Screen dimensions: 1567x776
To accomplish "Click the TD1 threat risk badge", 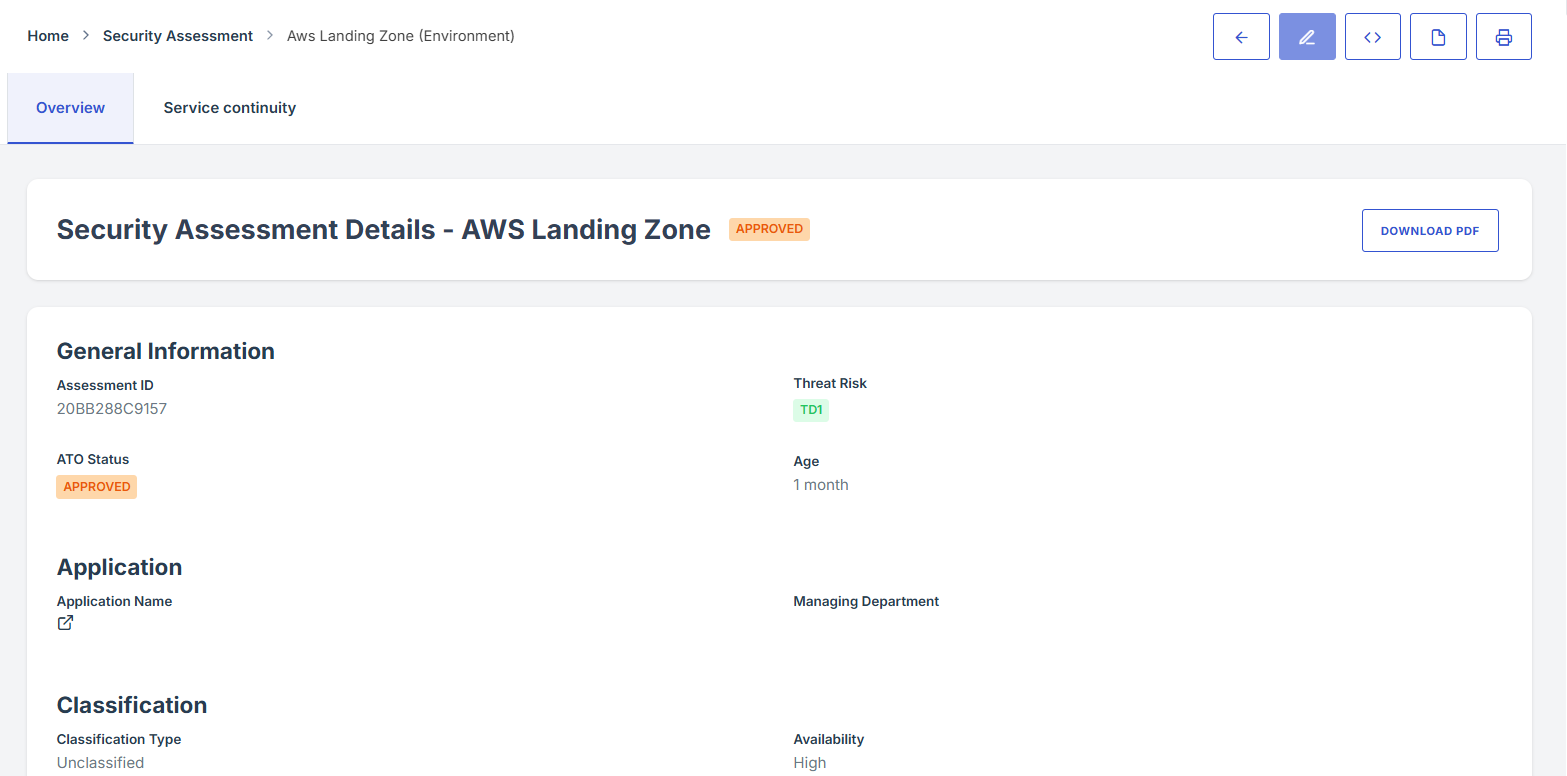I will [x=811, y=410].
